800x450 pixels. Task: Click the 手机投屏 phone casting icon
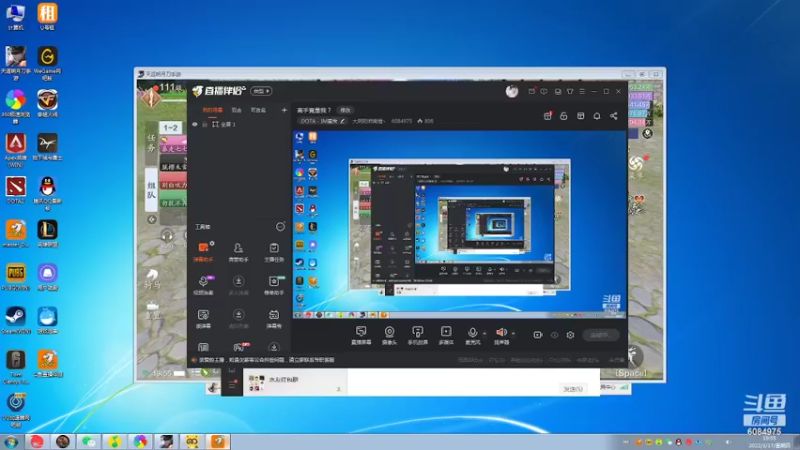click(x=417, y=335)
